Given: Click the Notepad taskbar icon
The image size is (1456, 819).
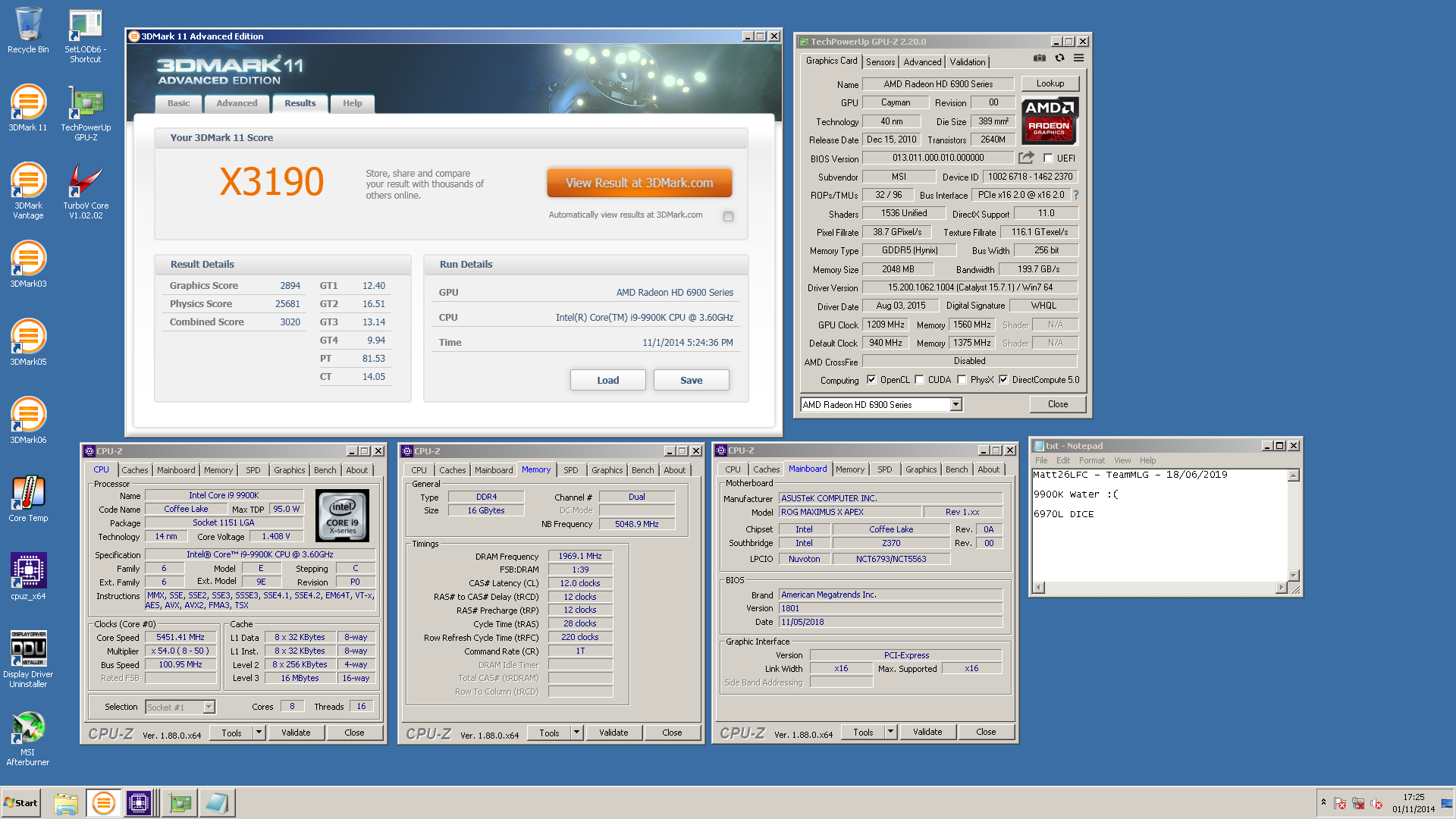Looking at the screenshot, I should click(x=217, y=803).
